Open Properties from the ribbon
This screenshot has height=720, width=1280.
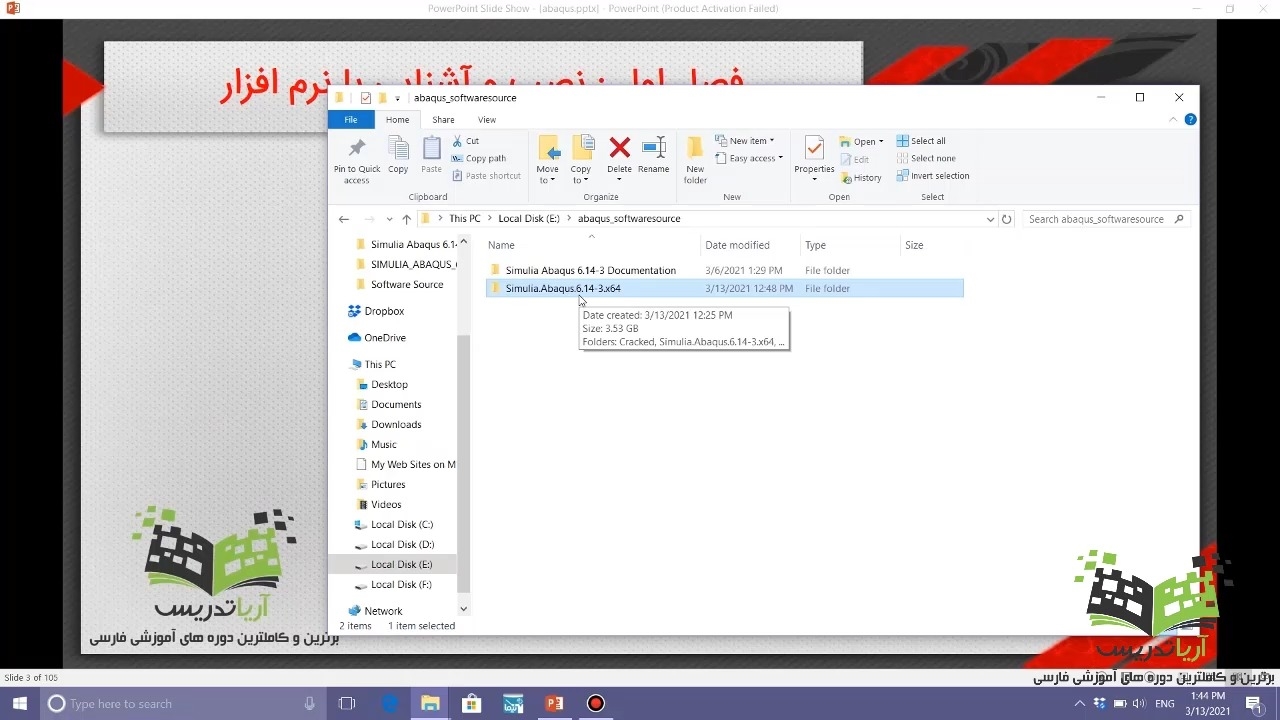coord(814,150)
